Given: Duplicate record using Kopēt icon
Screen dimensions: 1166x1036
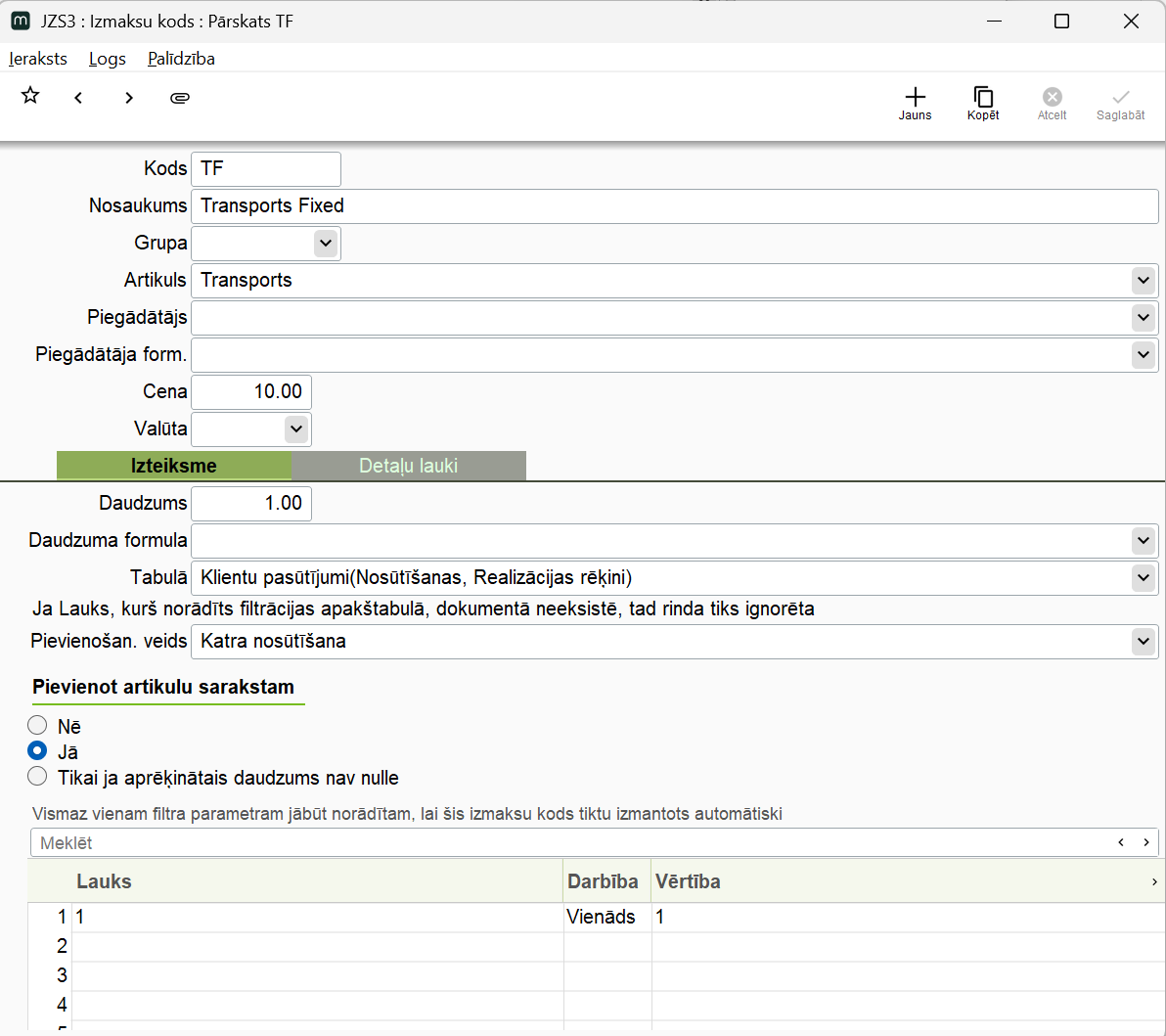Looking at the screenshot, I should pyautogui.click(x=983, y=103).
